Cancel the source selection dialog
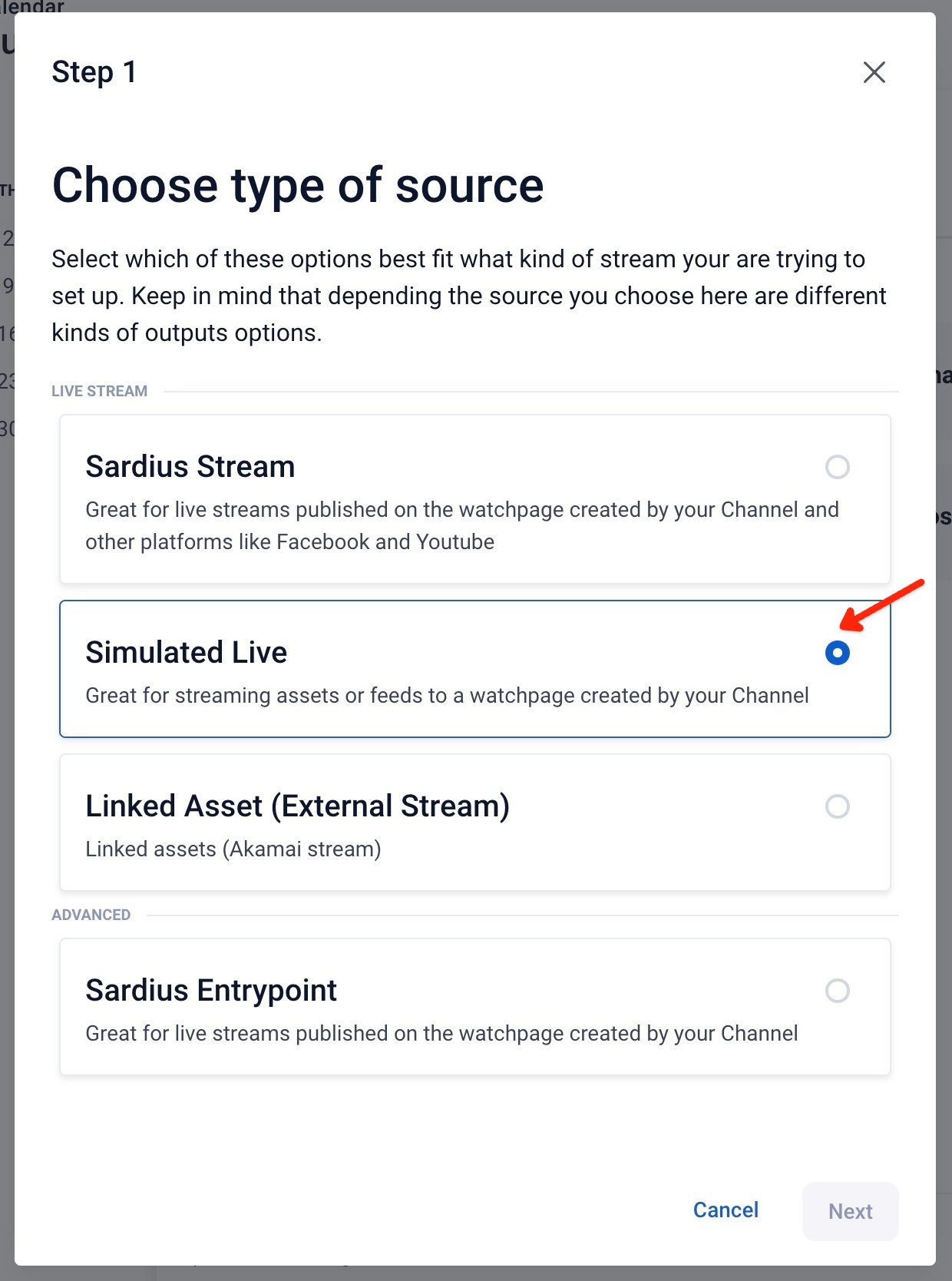The width and height of the screenshot is (952, 1281). 726,1210
